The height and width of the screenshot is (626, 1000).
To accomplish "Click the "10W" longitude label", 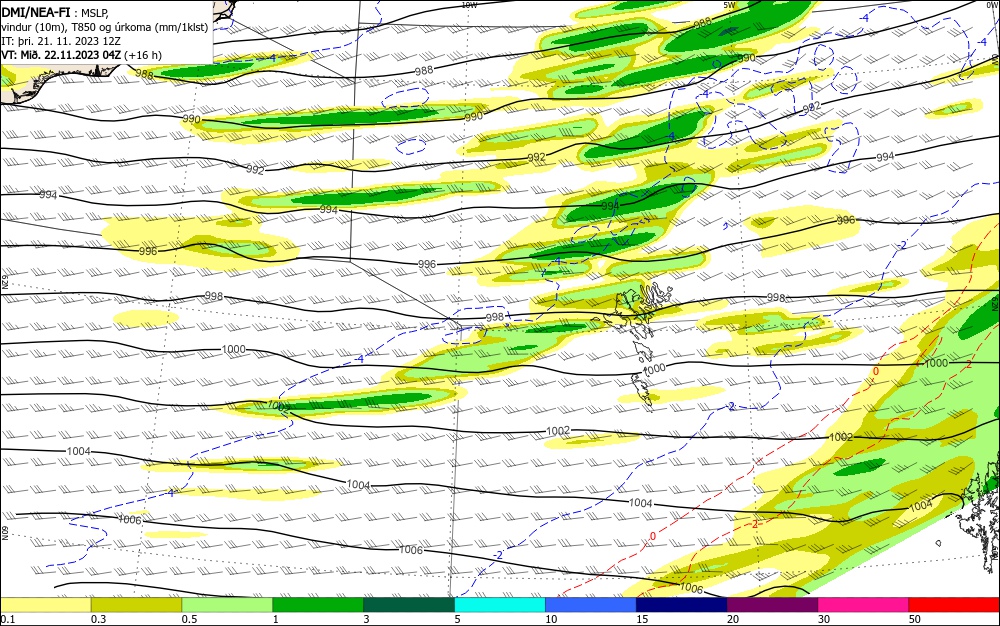I will tap(469, 5).
